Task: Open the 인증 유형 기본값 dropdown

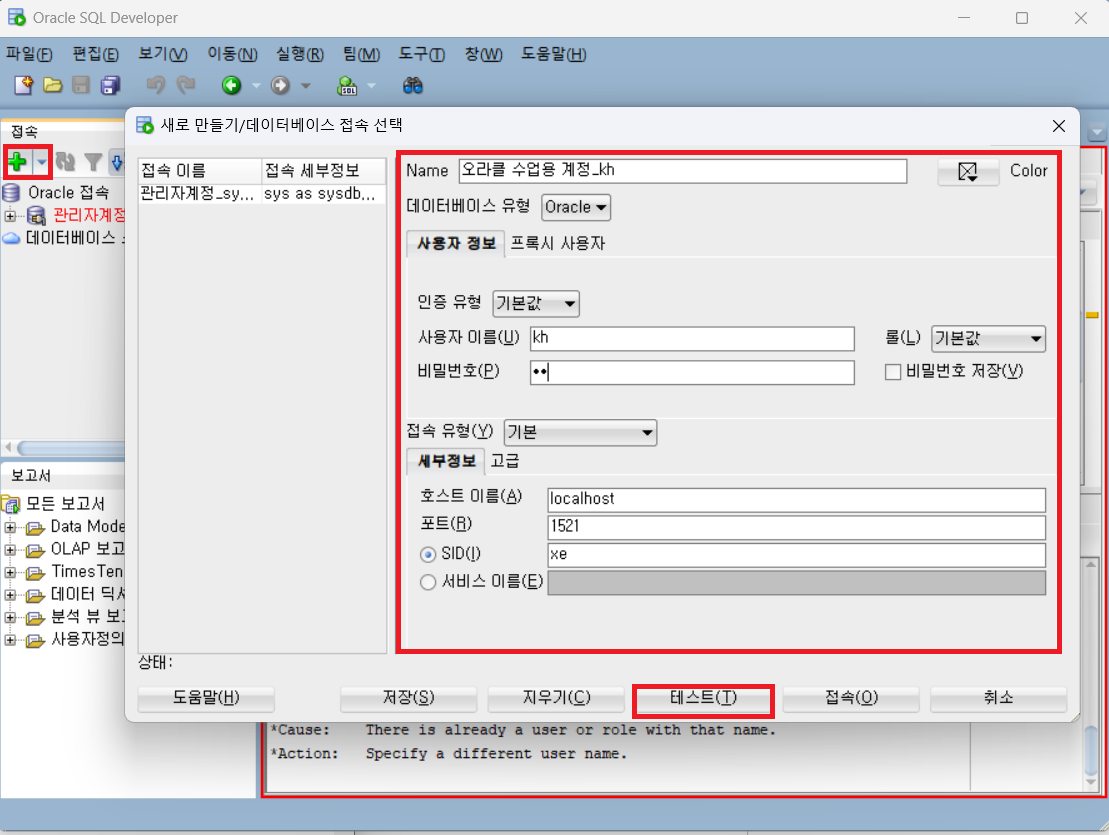Action: [x=536, y=303]
